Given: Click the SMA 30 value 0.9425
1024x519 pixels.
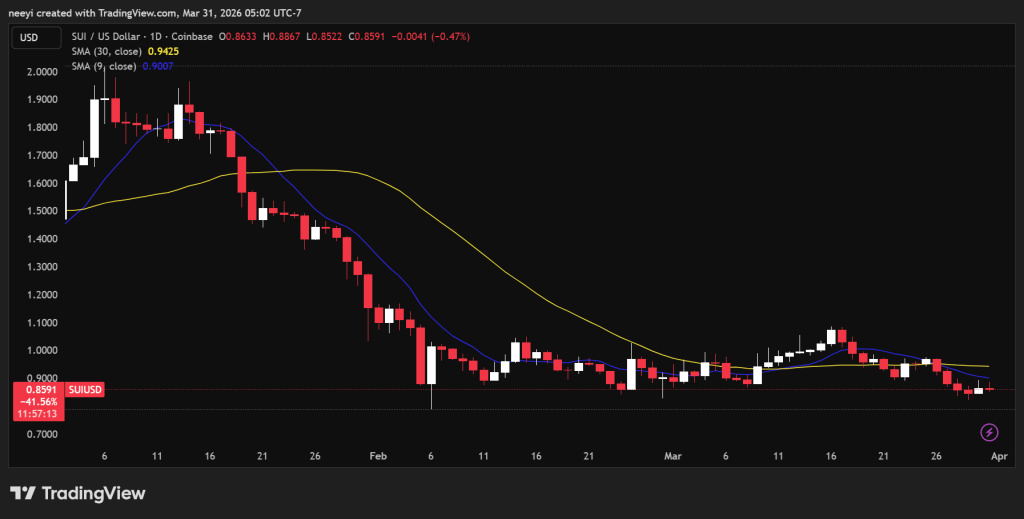Looking at the screenshot, I should tap(163, 51).
